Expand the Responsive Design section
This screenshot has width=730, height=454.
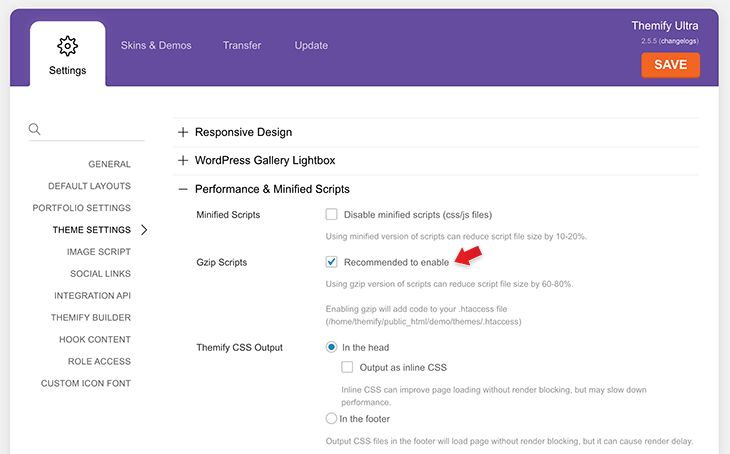(243, 132)
